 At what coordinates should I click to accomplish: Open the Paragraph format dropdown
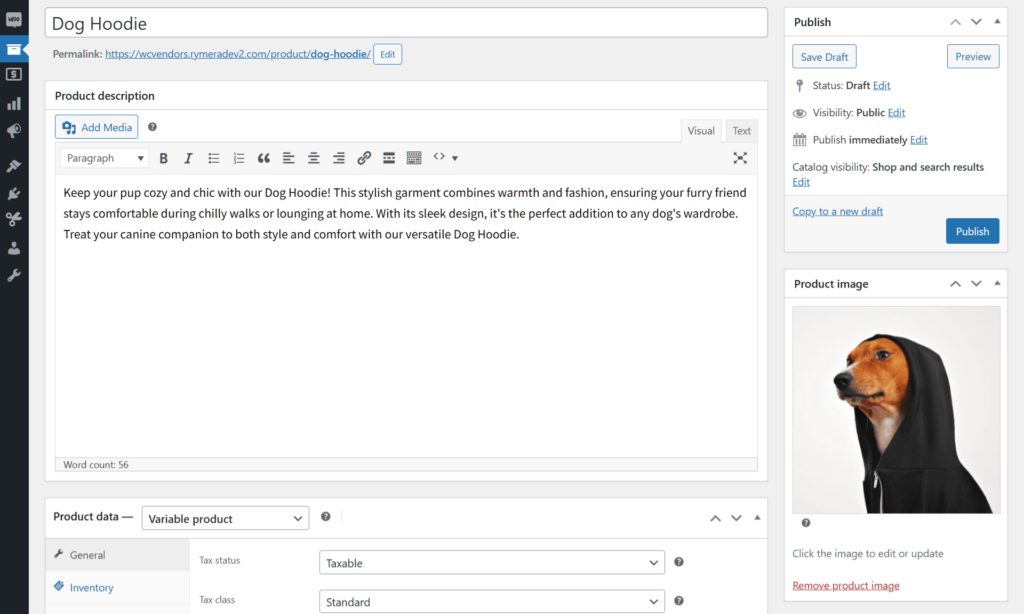(x=104, y=158)
